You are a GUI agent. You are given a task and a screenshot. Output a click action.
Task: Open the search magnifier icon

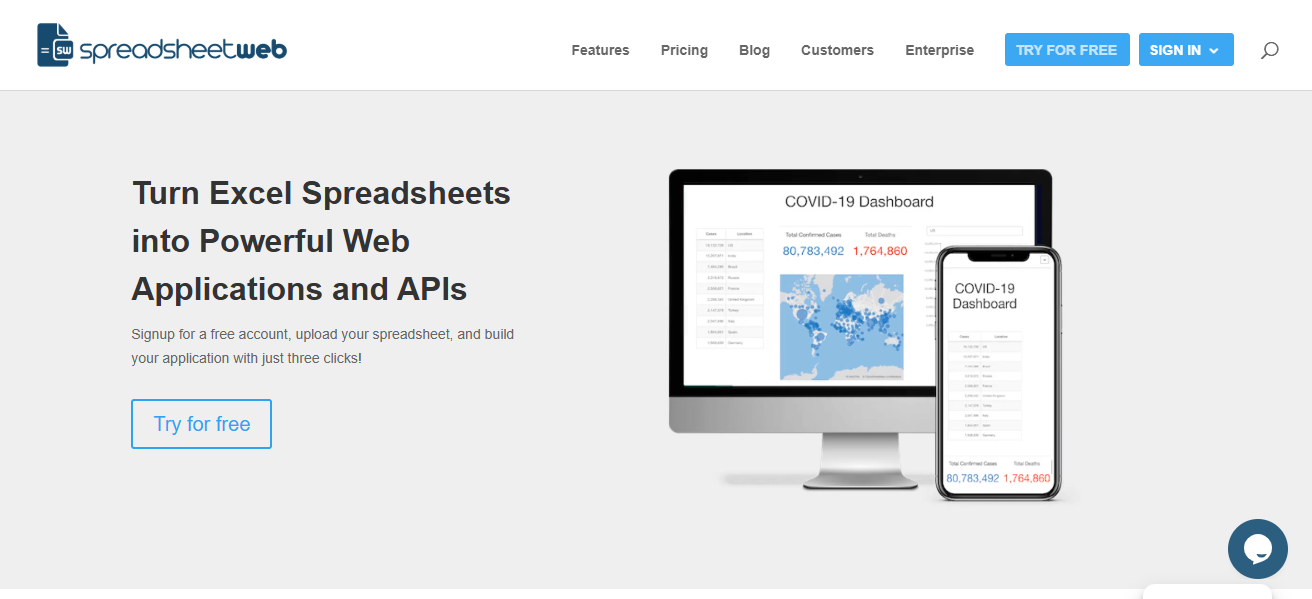pos(1269,50)
